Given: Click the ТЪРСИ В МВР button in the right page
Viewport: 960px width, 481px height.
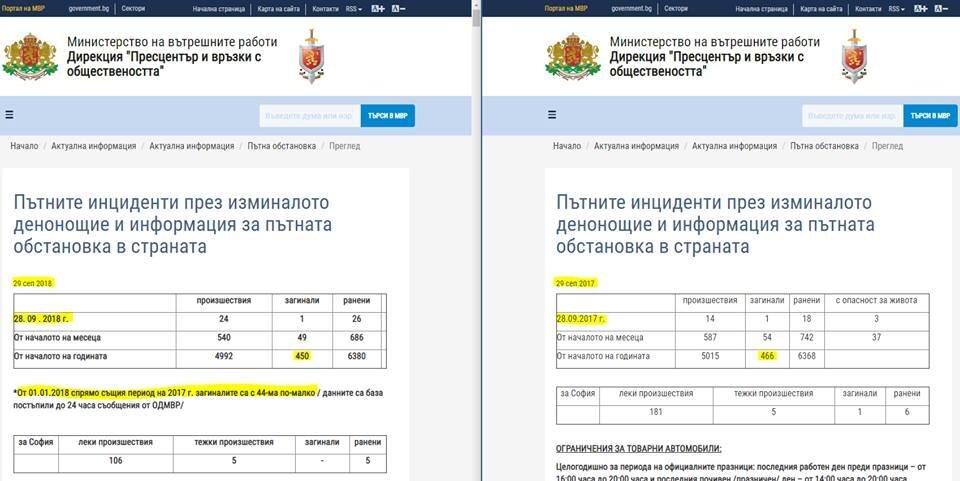Looking at the screenshot, I should click(931, 116).
